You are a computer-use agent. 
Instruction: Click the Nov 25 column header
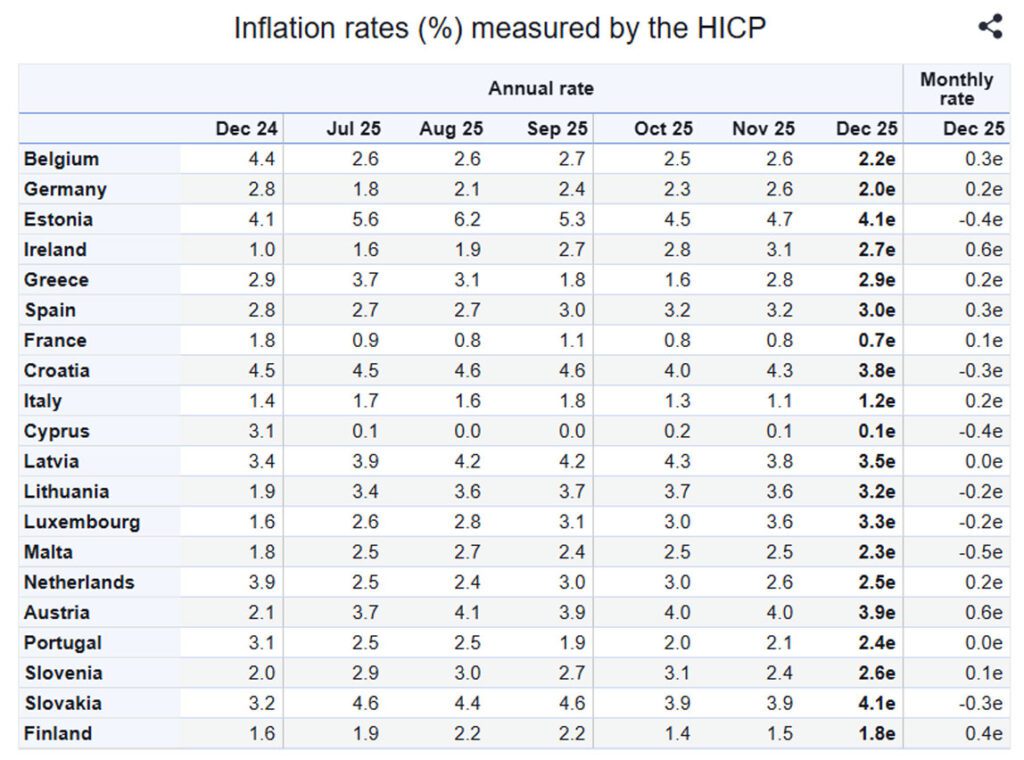763,128
